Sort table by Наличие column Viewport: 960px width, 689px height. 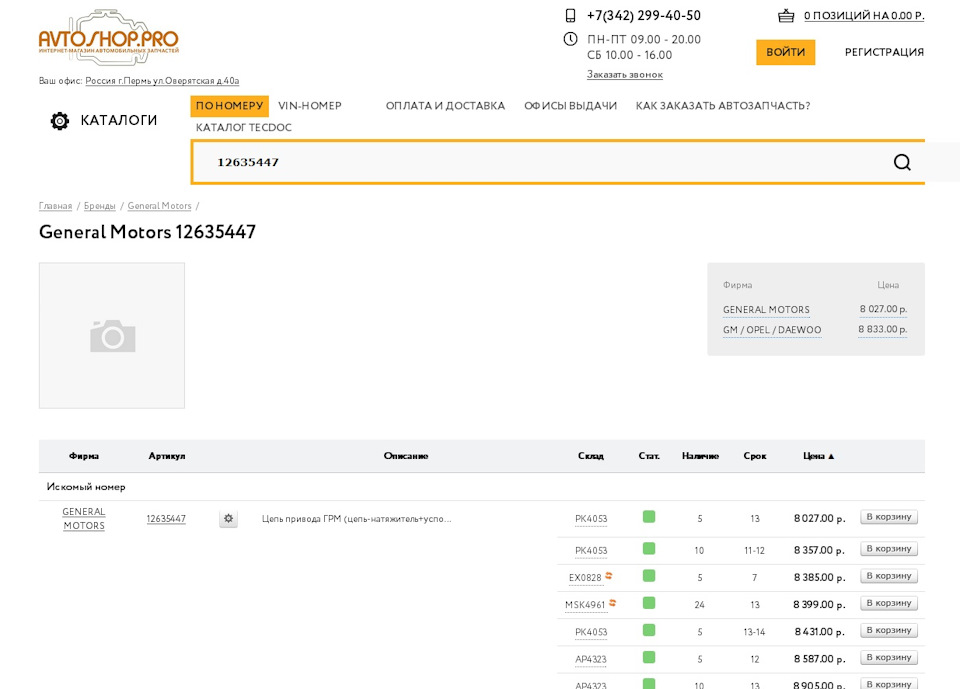(700, 456)
